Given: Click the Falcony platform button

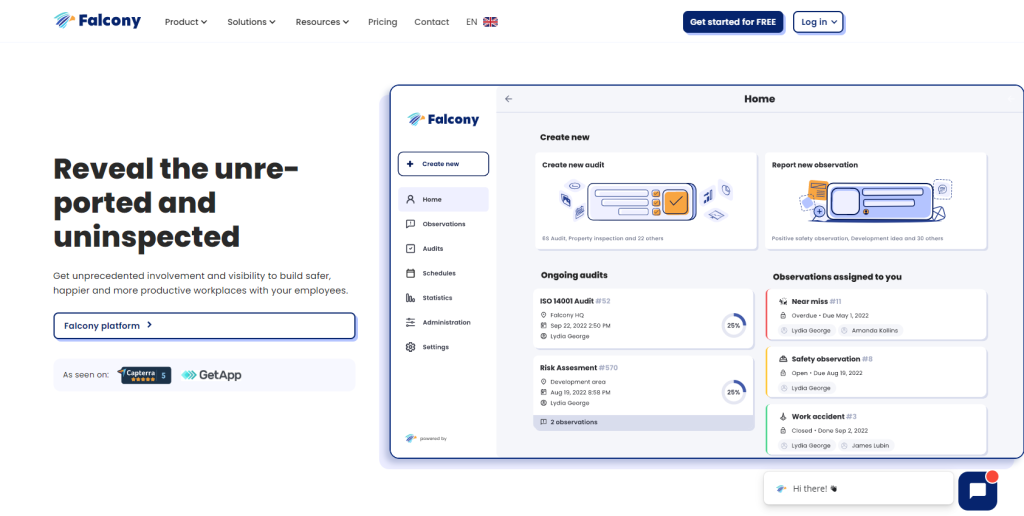Looking at the screenshot, I should click(204, 325).
